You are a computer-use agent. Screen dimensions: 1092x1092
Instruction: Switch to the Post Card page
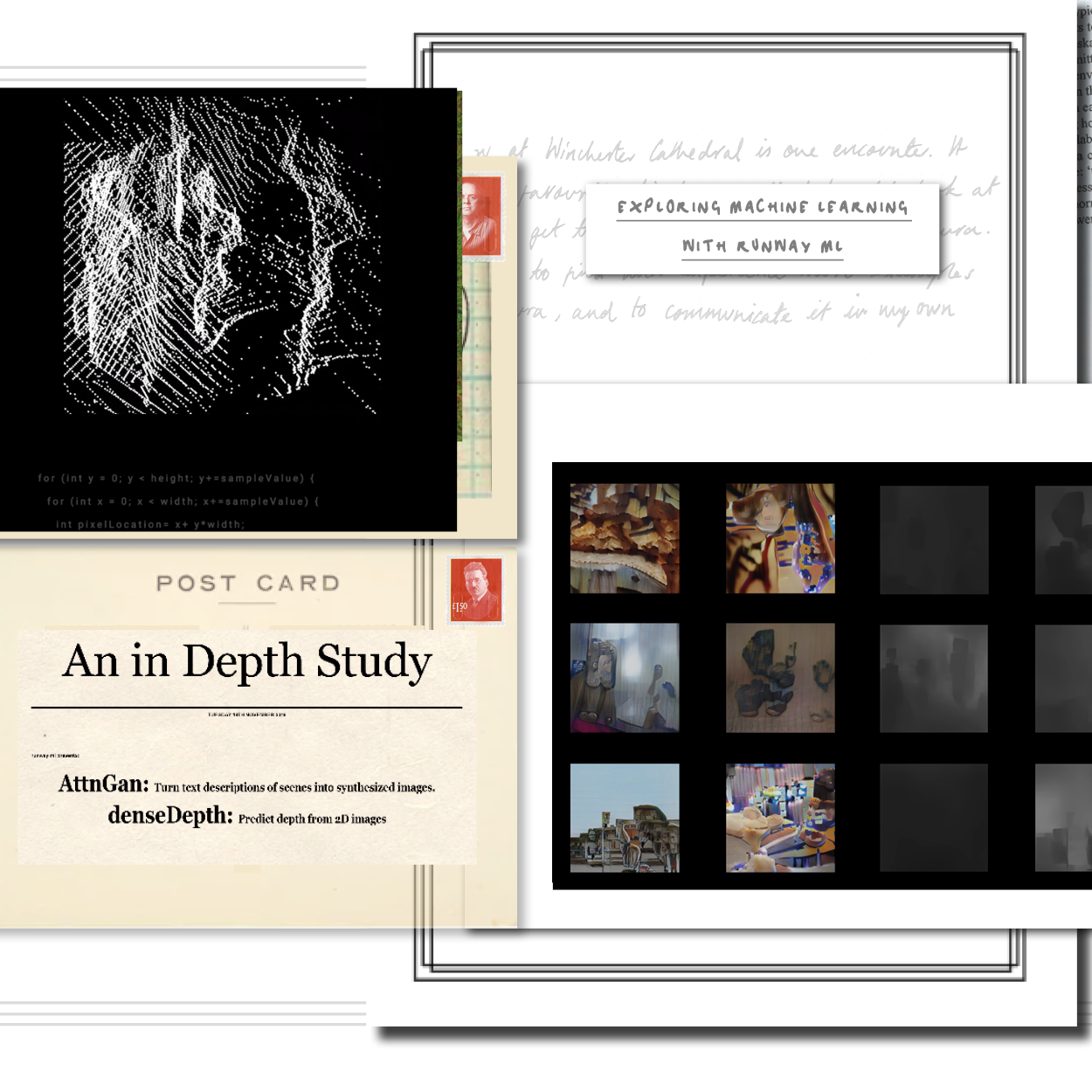(x=248, y=584)
